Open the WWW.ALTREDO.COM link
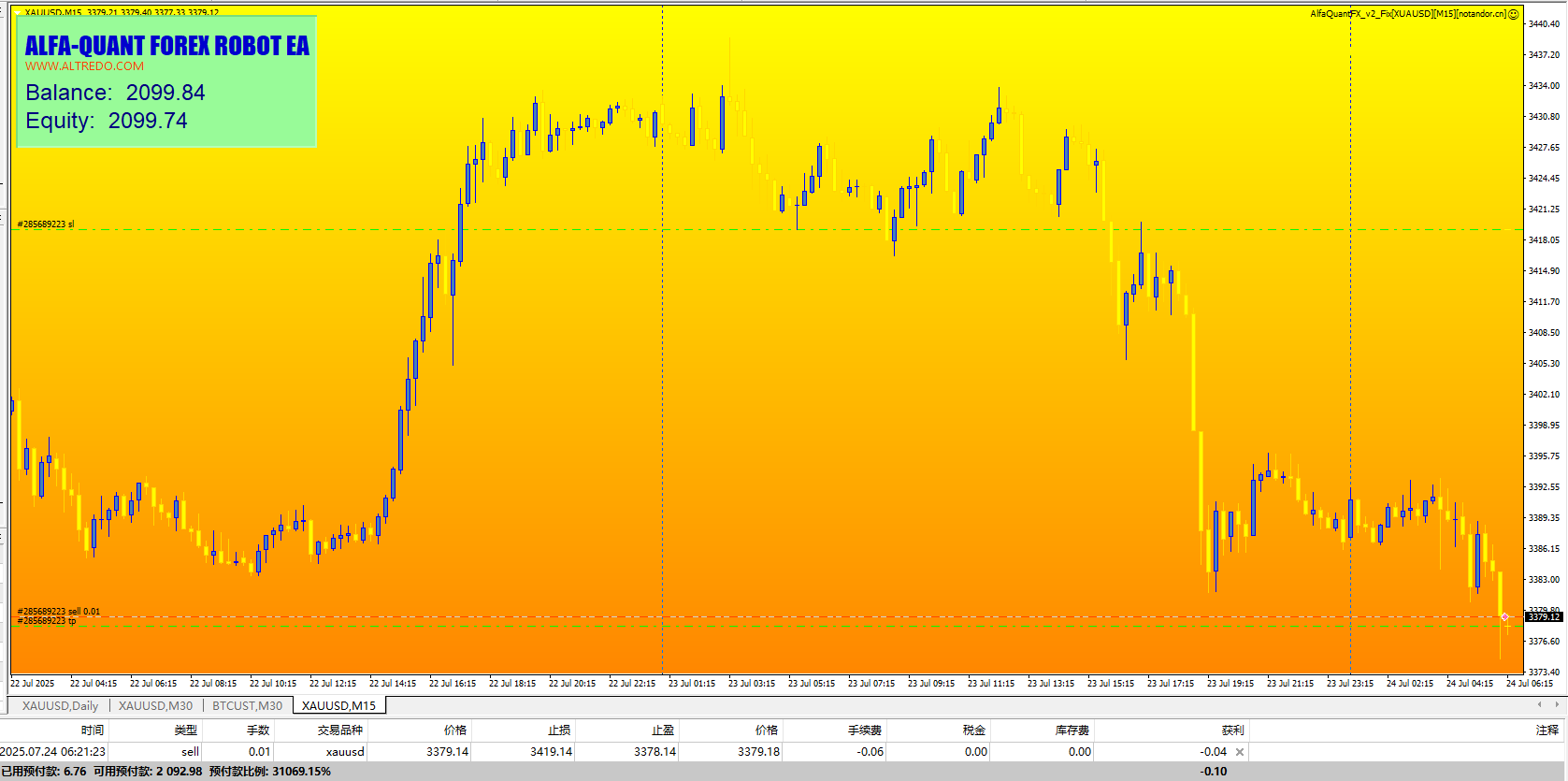Image resolution: width=1568 pixels, height=781 pixels. (84, 66)
